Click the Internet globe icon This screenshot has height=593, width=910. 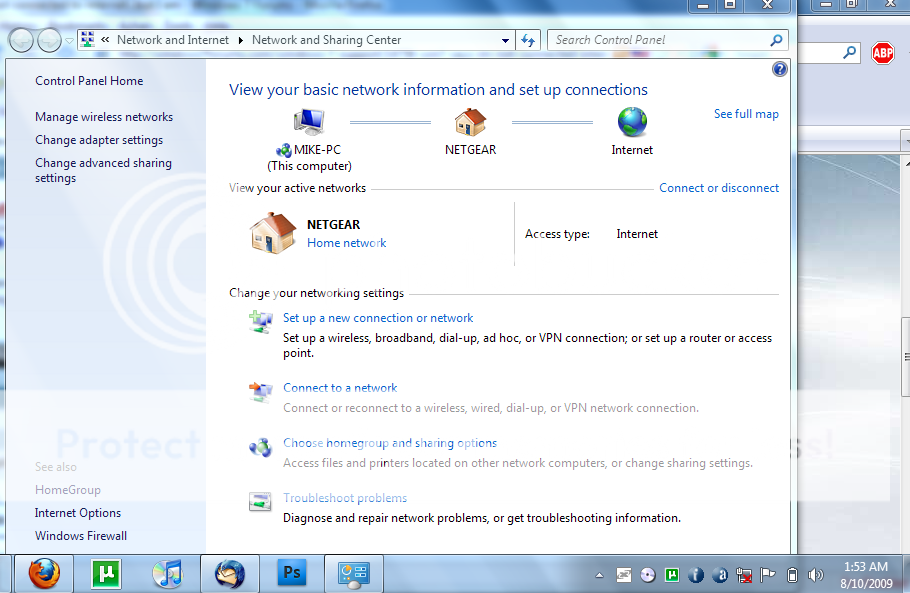coord(632,122)
